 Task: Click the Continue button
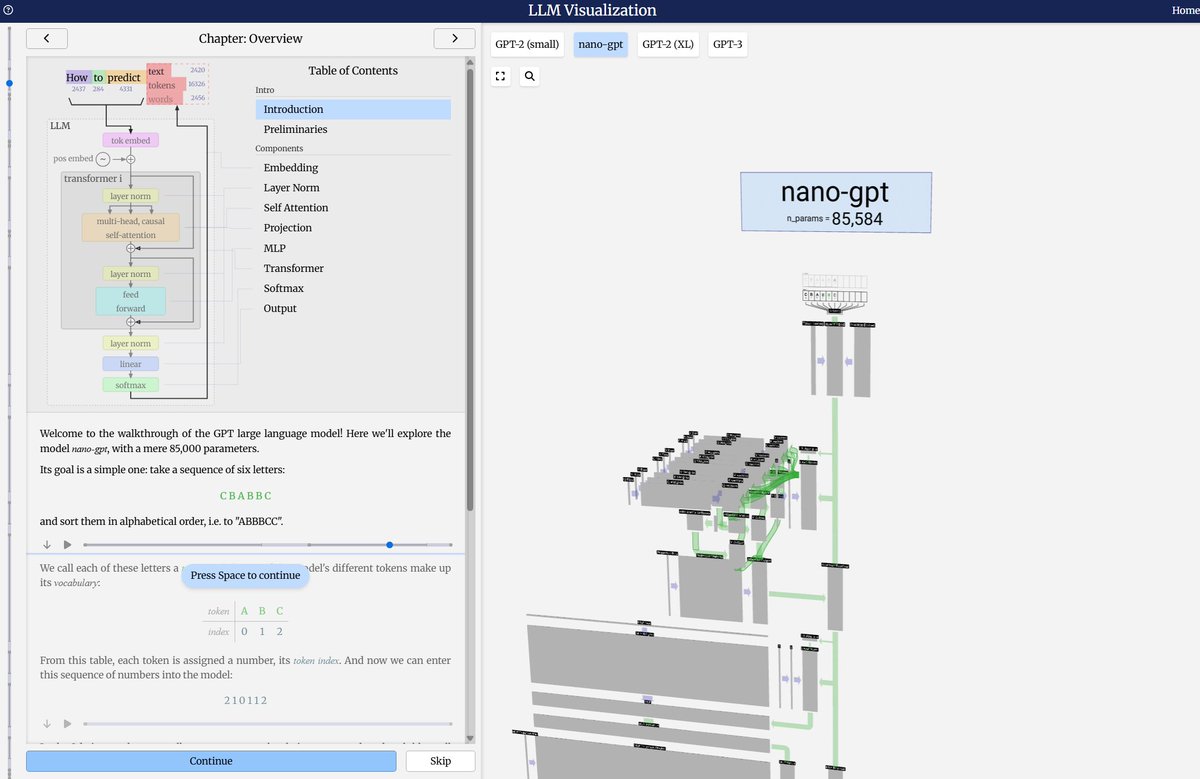211,761
